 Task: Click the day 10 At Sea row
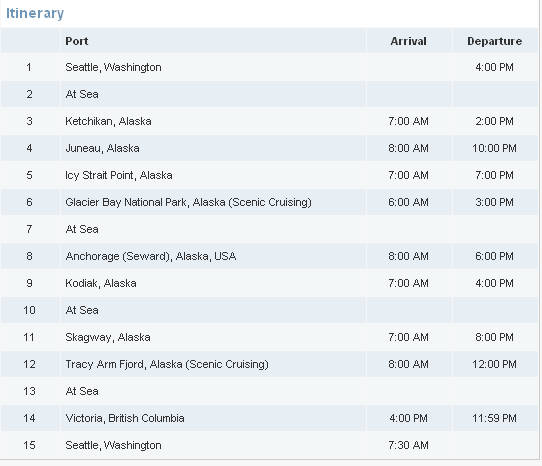[x=269, y=310]
